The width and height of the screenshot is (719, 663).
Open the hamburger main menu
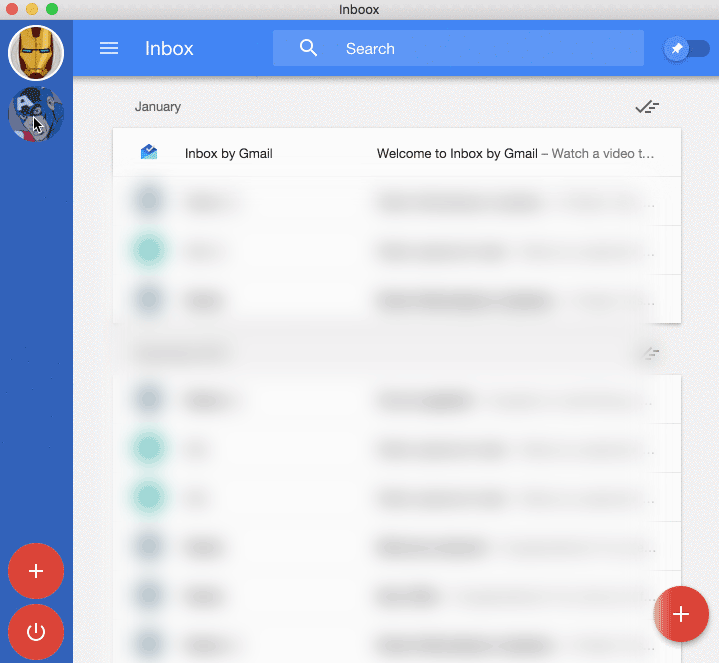109,48
